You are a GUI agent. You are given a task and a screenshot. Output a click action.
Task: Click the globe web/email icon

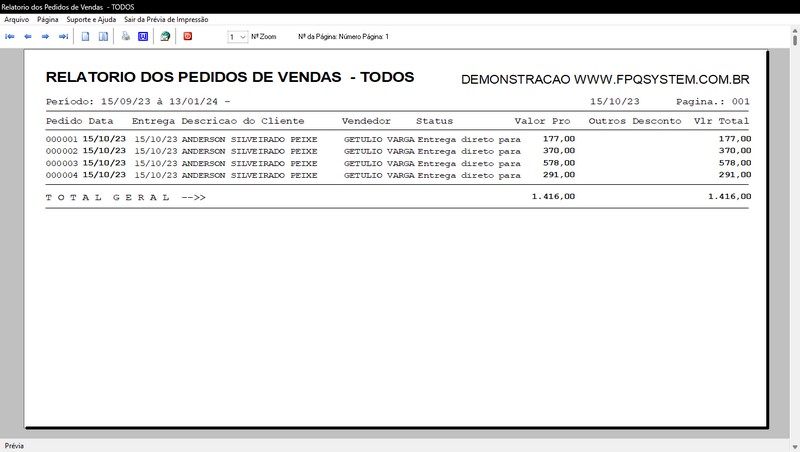(x=165, y=36)
